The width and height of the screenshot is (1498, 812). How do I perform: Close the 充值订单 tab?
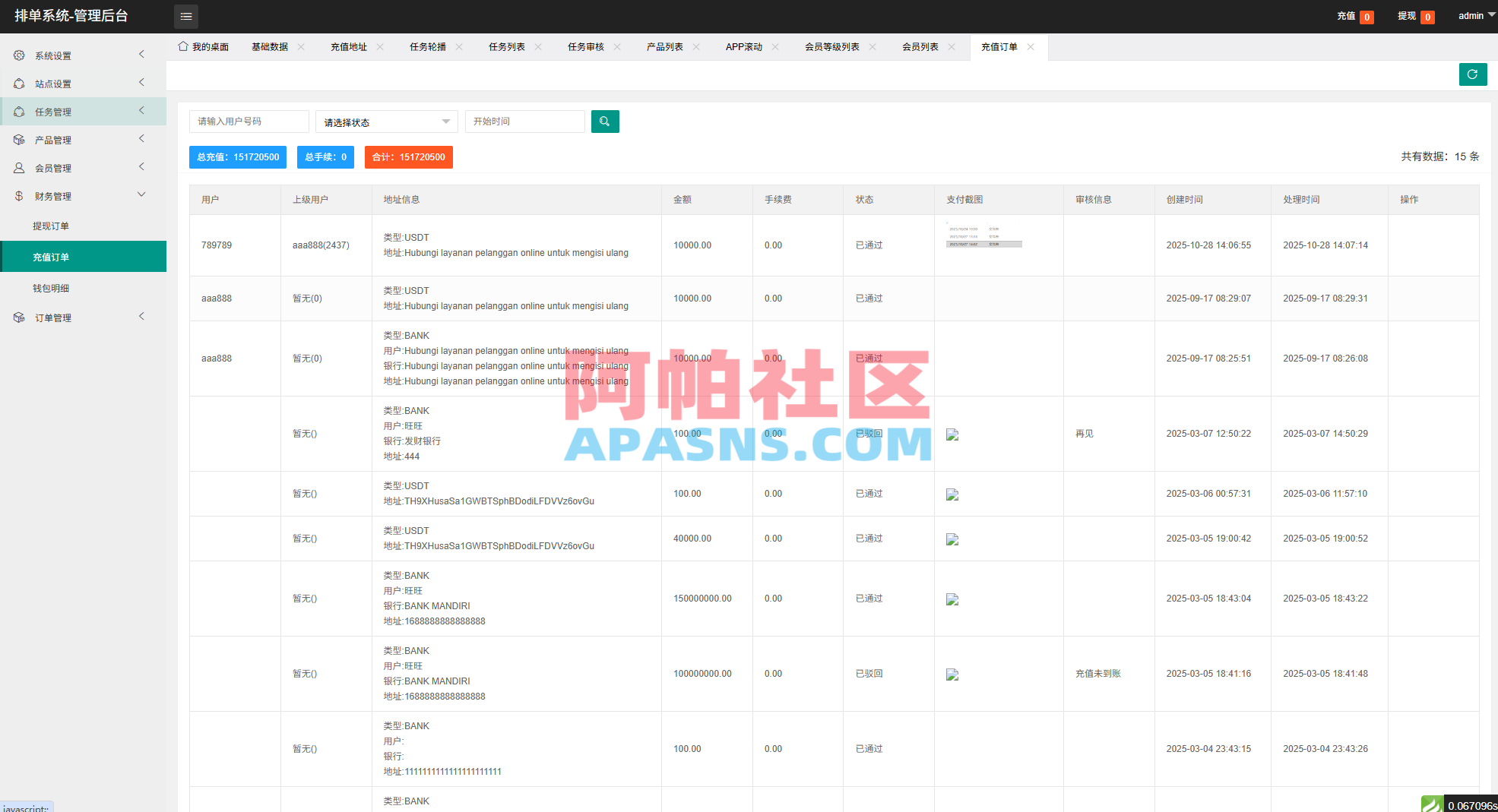(1031, 47)
